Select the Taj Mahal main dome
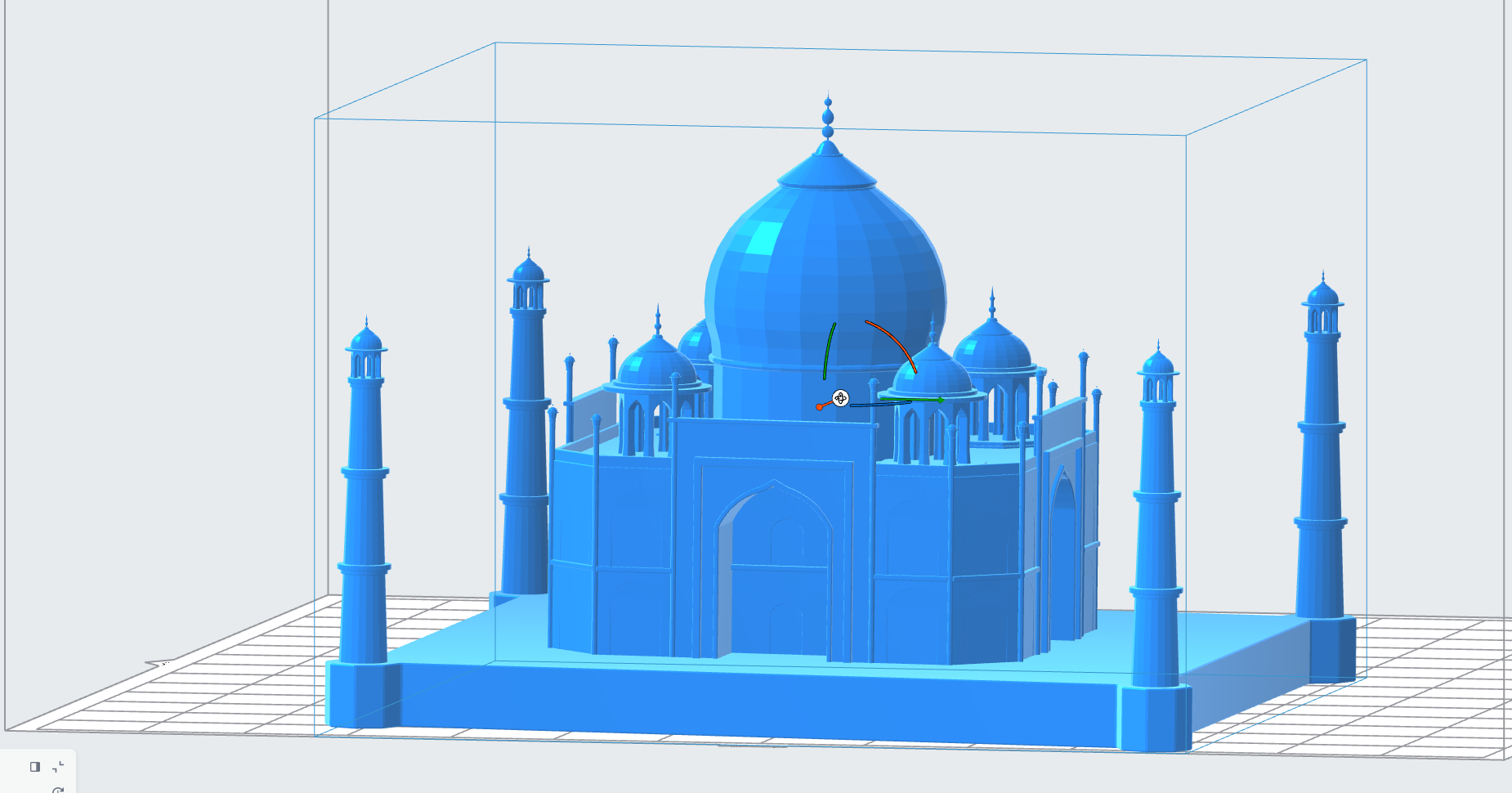The height and width of the screenshot is (793, 1512). point(825,270)
